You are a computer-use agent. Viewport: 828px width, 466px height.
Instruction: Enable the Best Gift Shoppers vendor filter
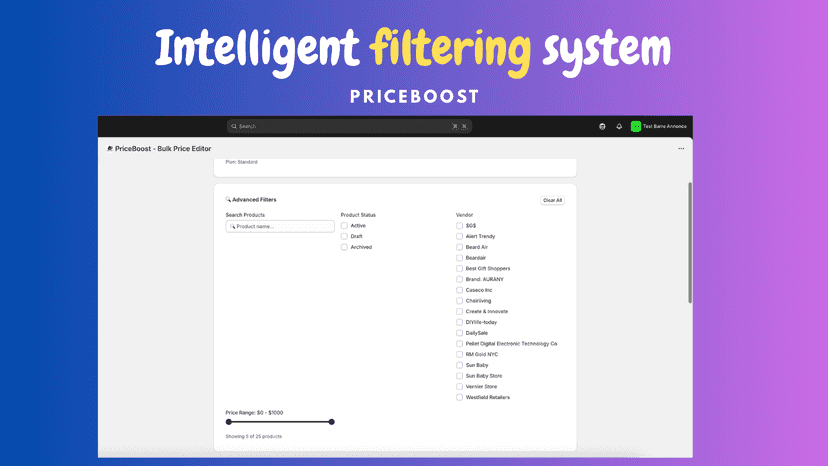pyautogui.click(x=459, y=268)
